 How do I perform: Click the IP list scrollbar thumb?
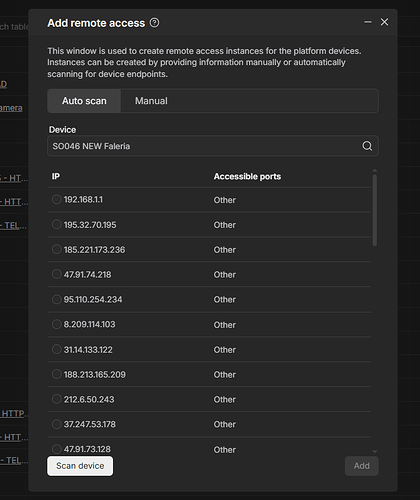pyautogui.click(x=375, y=210)
